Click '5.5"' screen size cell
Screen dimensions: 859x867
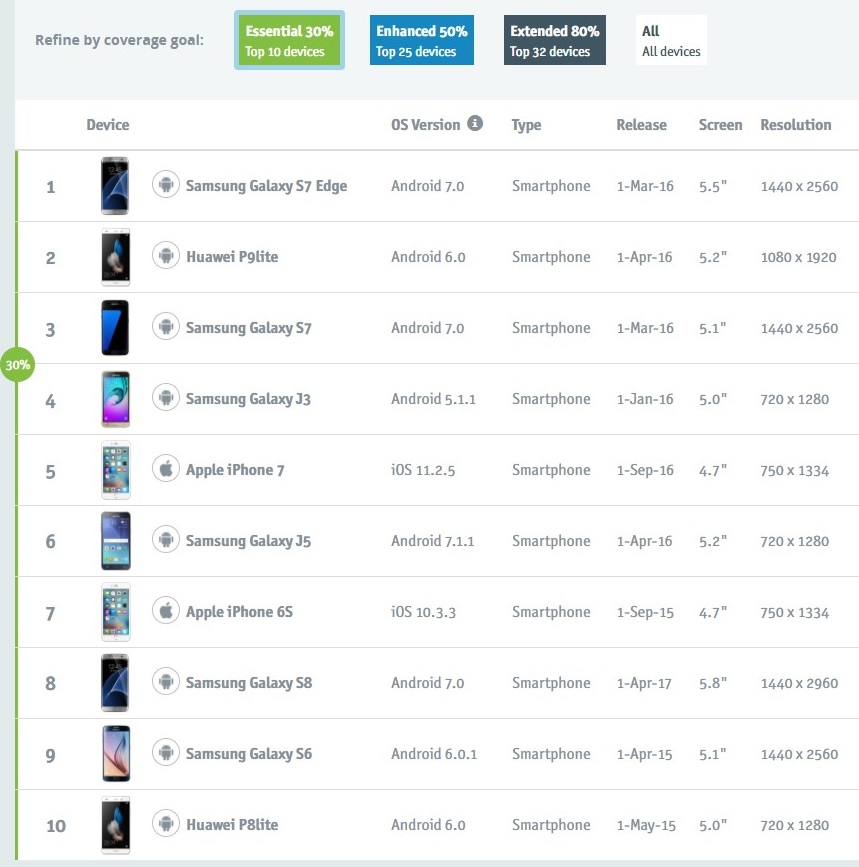[713, 186]
